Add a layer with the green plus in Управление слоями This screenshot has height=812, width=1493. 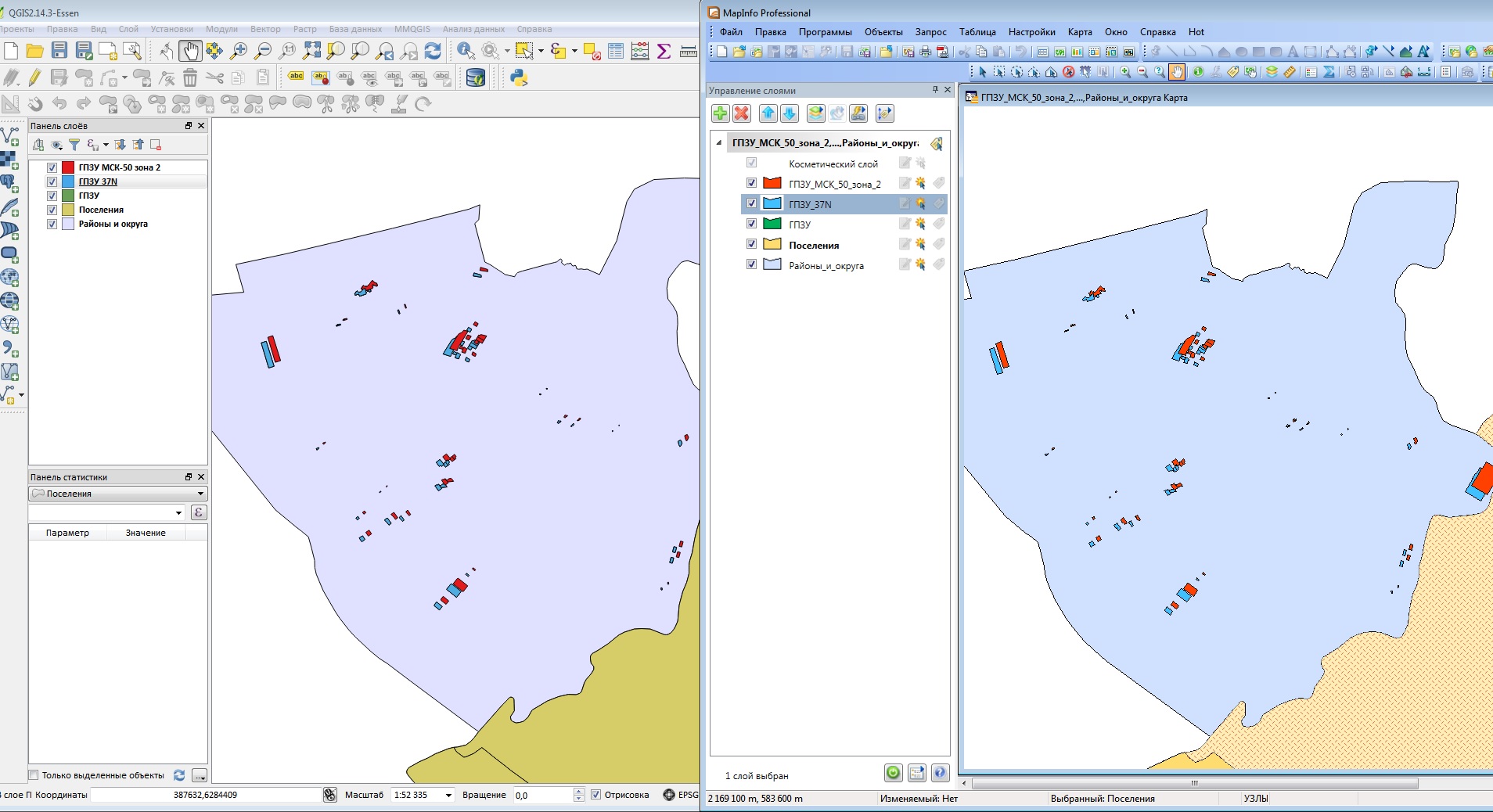pos(721,113)
